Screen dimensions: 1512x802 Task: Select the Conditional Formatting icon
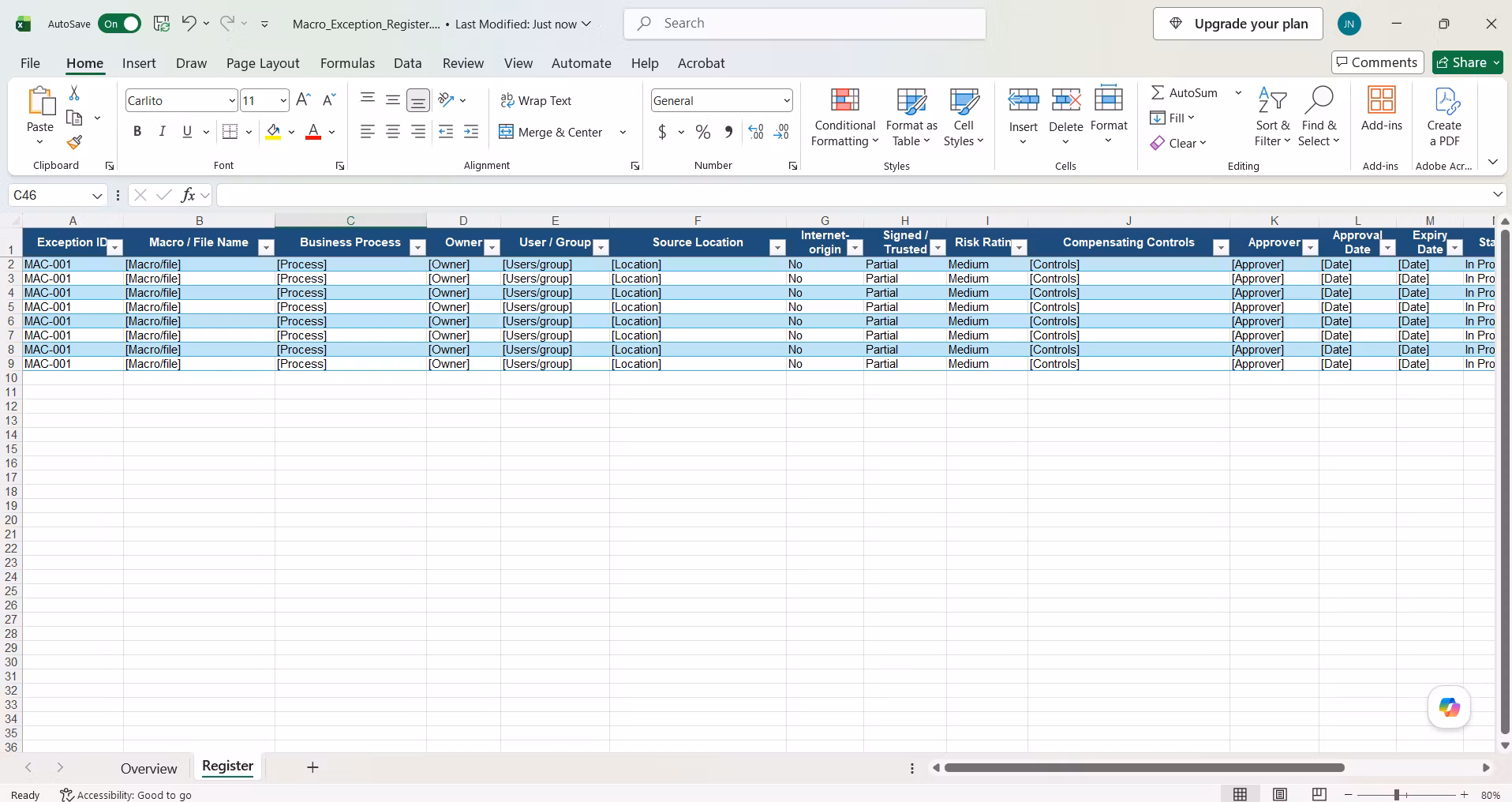pyautogui.click(x=844, y=100)
